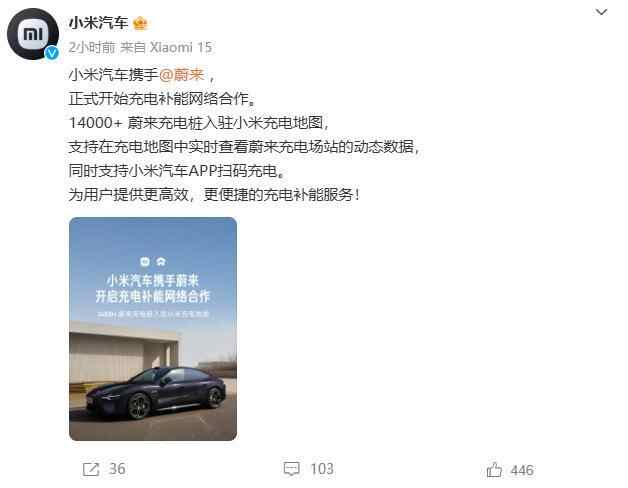Click the post line starting with 14000+
628x488 pixels.
pos(199,123)
